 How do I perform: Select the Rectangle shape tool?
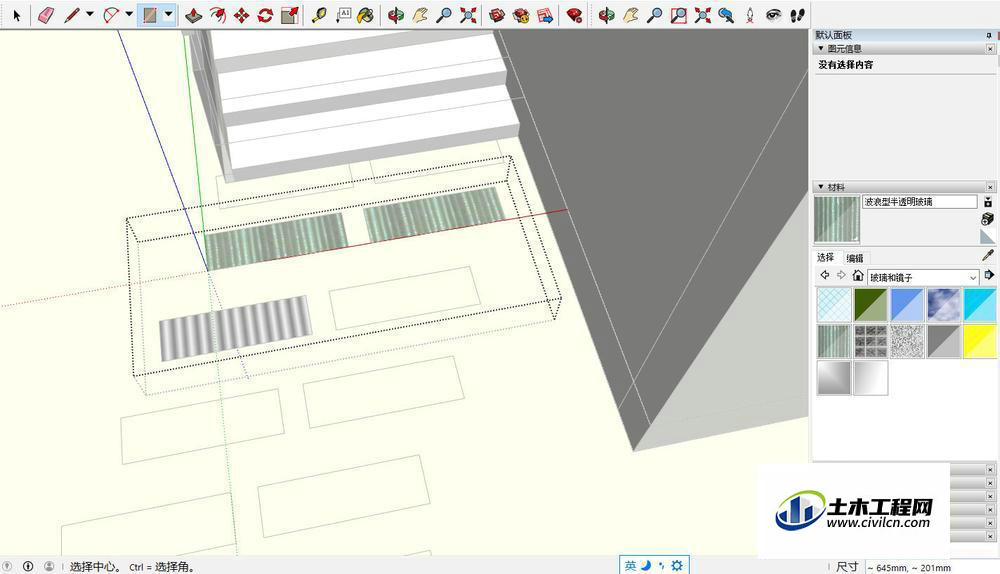tap(150, 15)
